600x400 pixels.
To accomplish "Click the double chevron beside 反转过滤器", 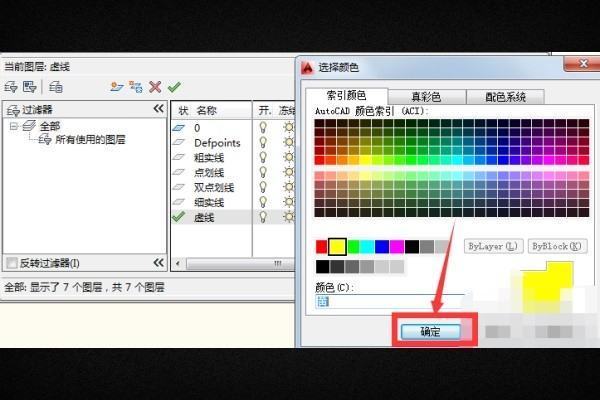I will (157, 262).
